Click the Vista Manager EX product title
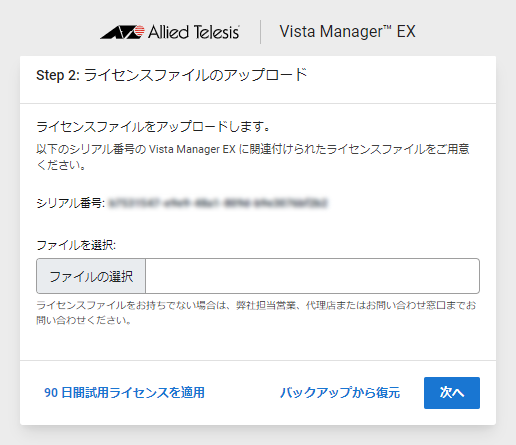 point(347,32)
